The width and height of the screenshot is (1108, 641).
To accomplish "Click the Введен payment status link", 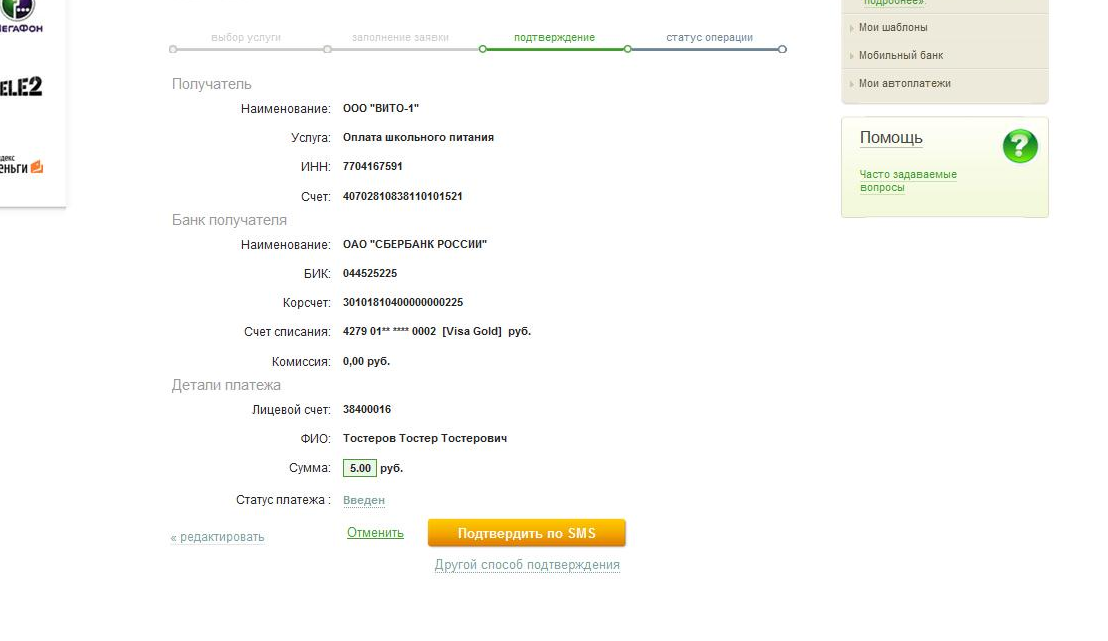I will pos(364,500).
